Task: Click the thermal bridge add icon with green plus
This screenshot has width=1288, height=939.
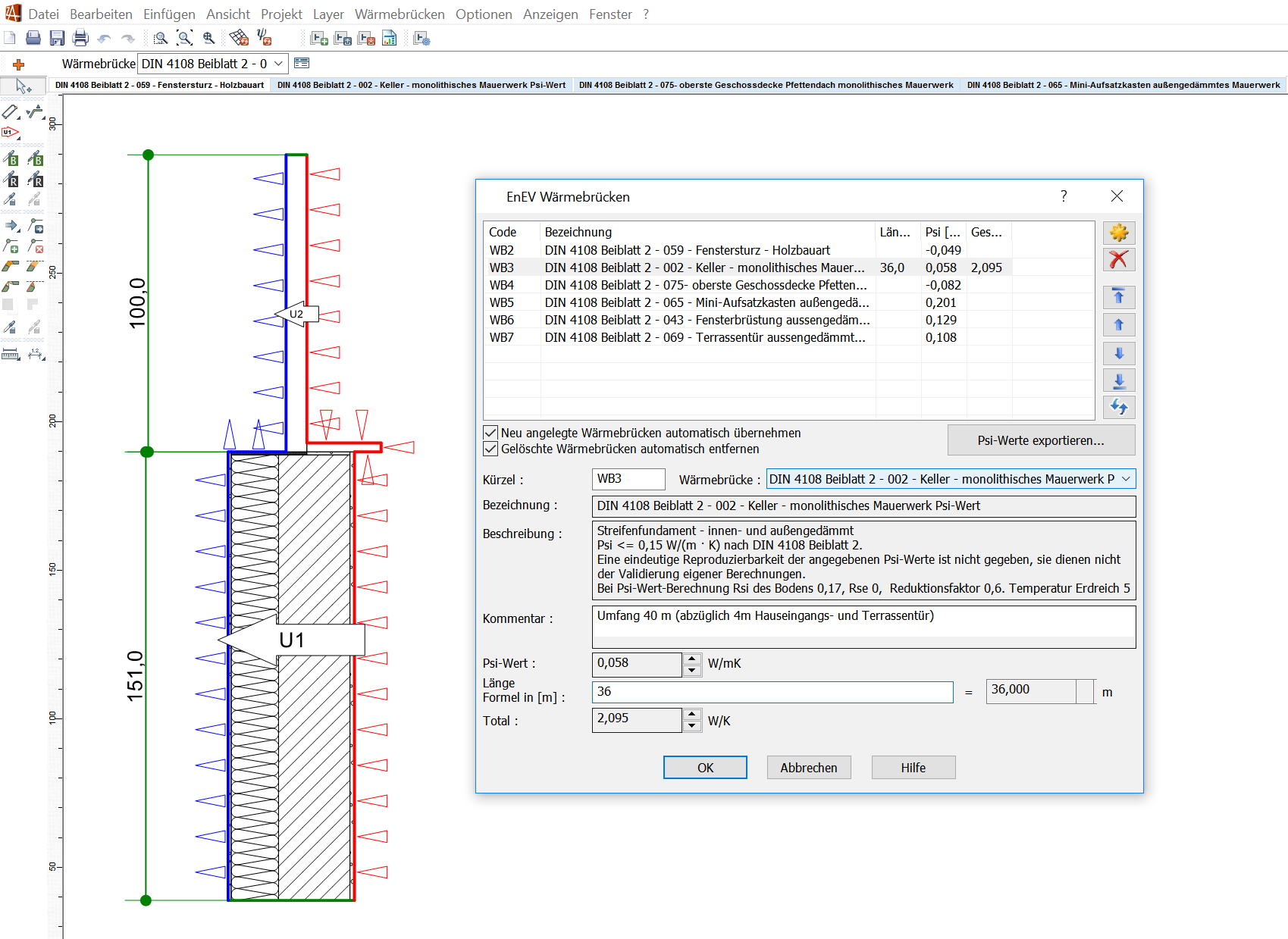Action: (319, 38)
